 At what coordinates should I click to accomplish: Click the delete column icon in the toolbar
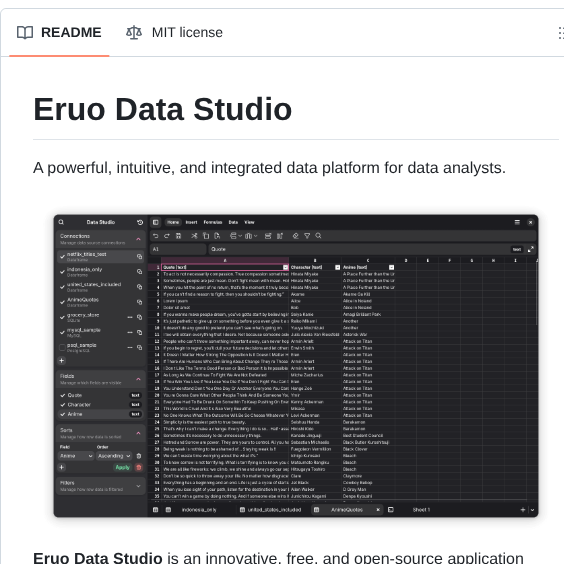(x=280, y=236)
